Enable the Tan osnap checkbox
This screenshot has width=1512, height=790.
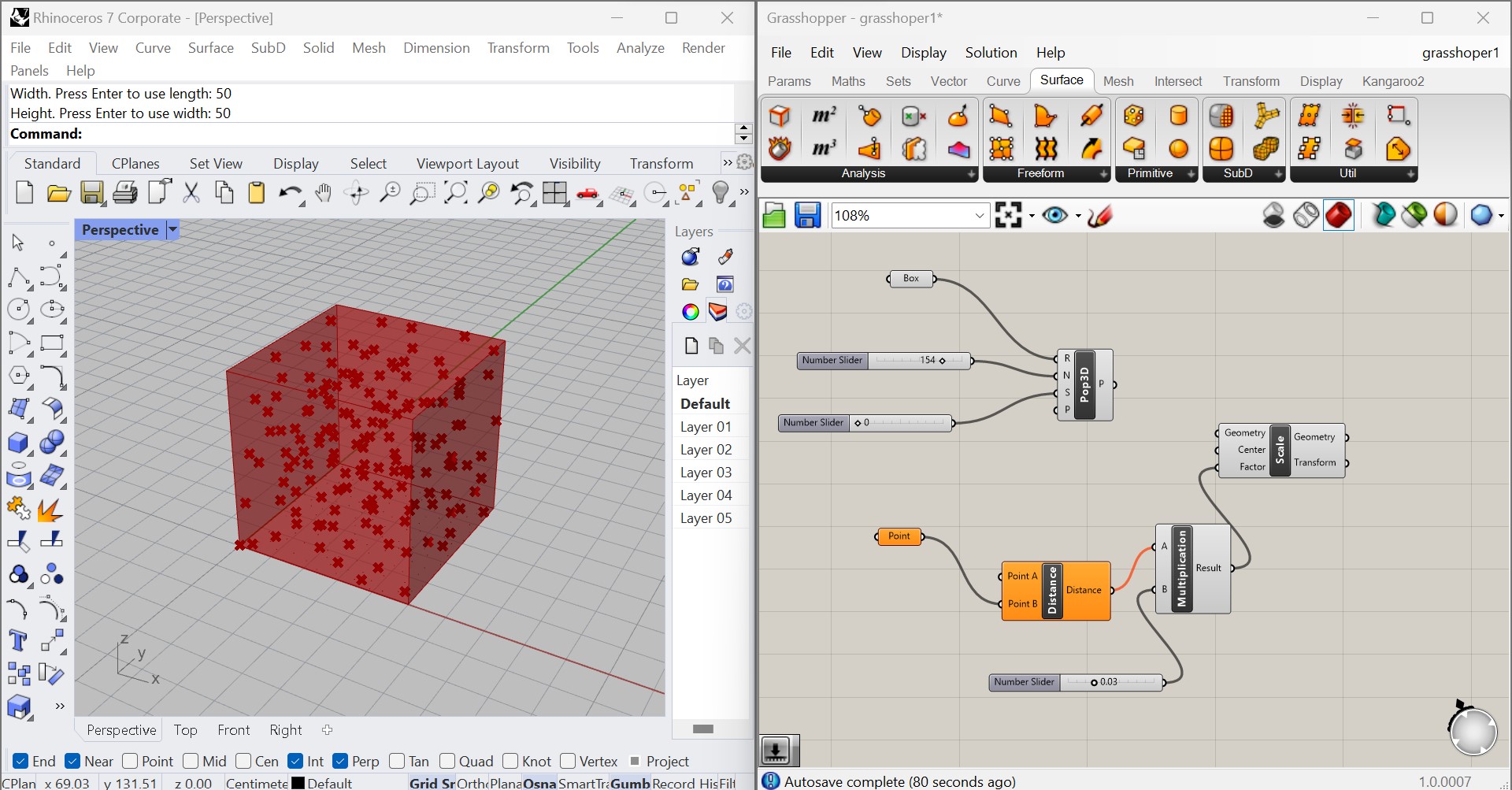point(397,761)
